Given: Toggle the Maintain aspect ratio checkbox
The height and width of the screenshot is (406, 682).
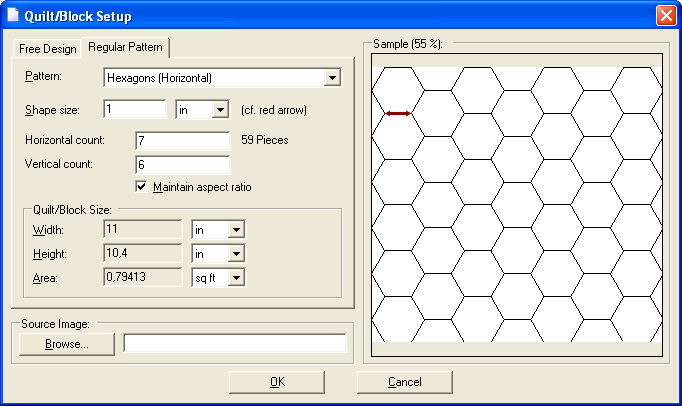Looking at the screenshot, I should 141,187.
